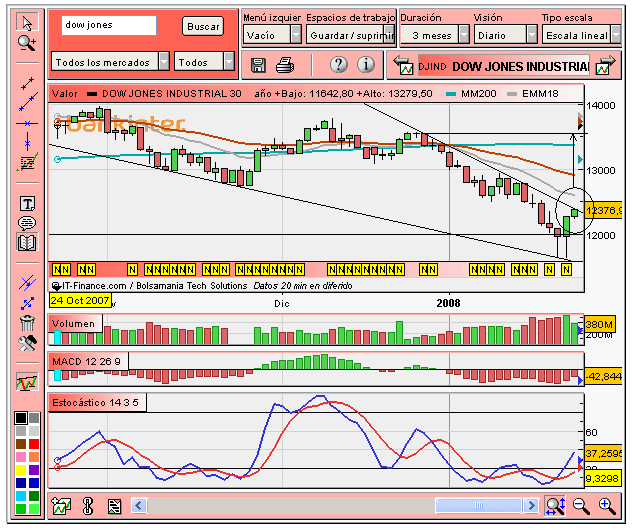Open the Escala lineal scale type dropdown
The image size is (632, 530).
point(581,35)
